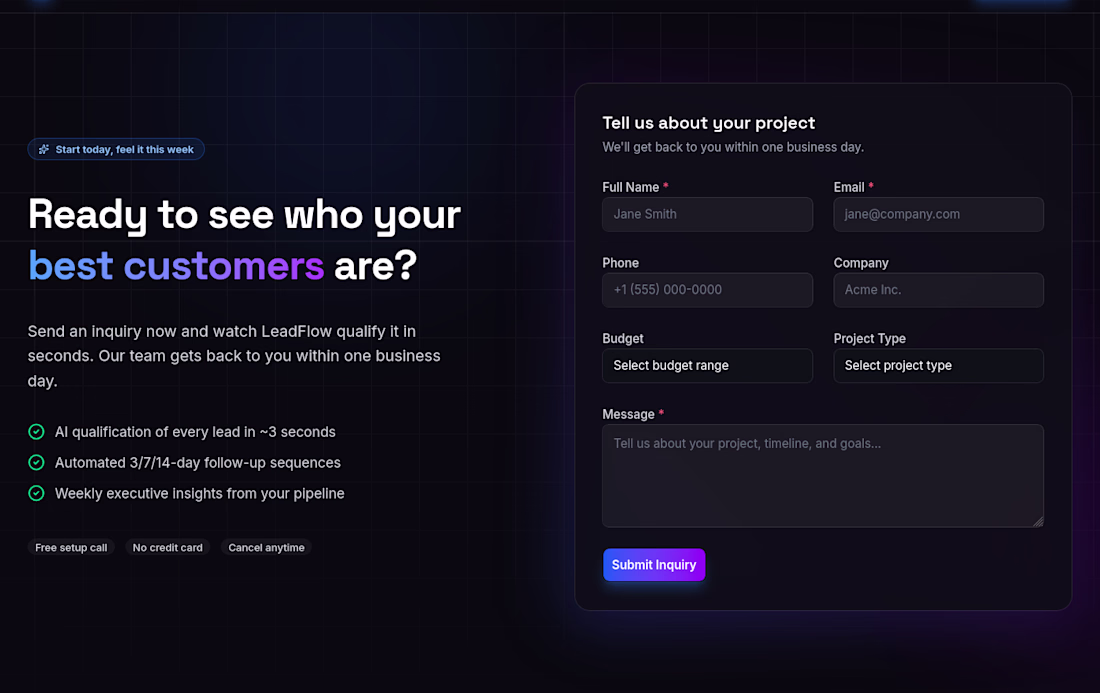Click the Free setup call tag

point(71,548)
